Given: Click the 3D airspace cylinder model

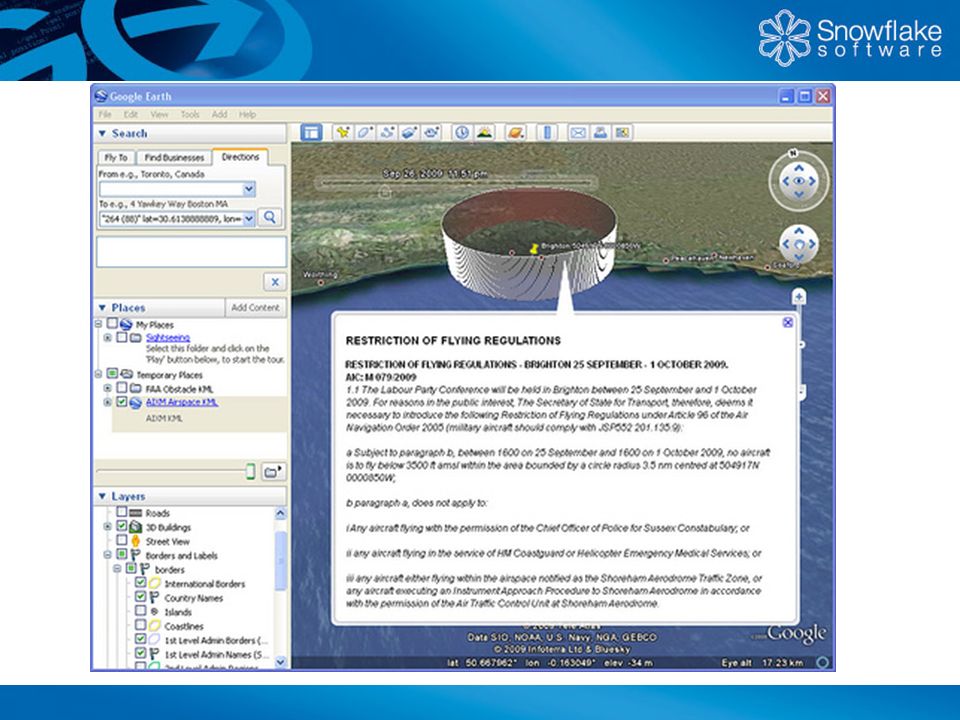Looking at the screenshot, I should click(529, 245).
